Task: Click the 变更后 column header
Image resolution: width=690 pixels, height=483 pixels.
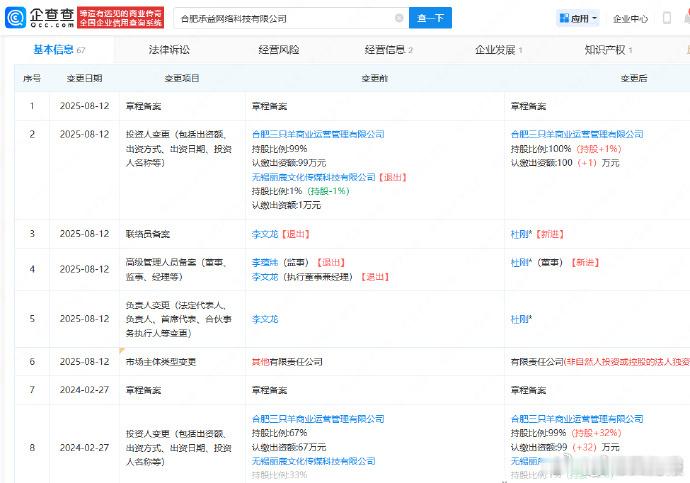Action: tap(634, 78)
